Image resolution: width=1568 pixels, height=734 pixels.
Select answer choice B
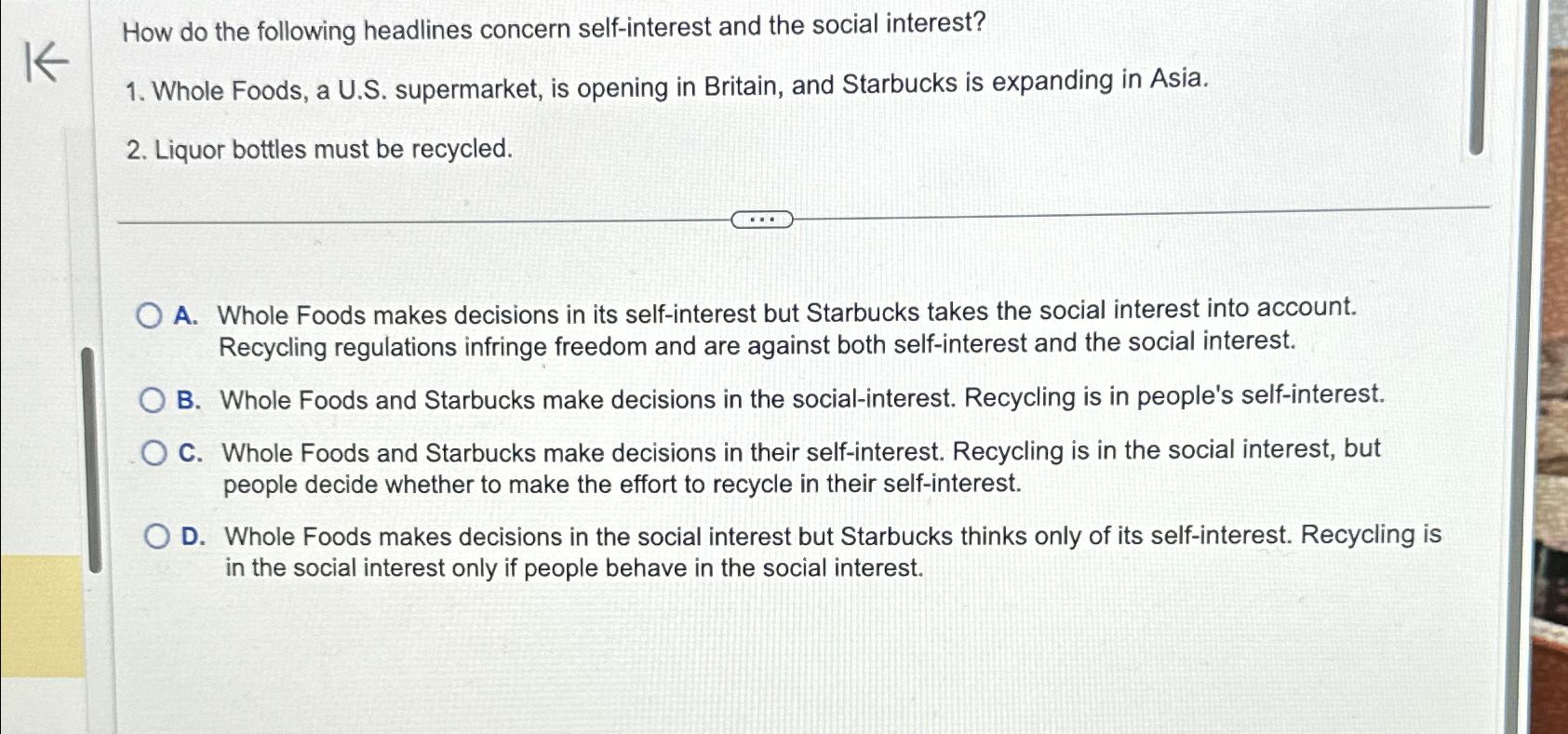click(152, 400)
